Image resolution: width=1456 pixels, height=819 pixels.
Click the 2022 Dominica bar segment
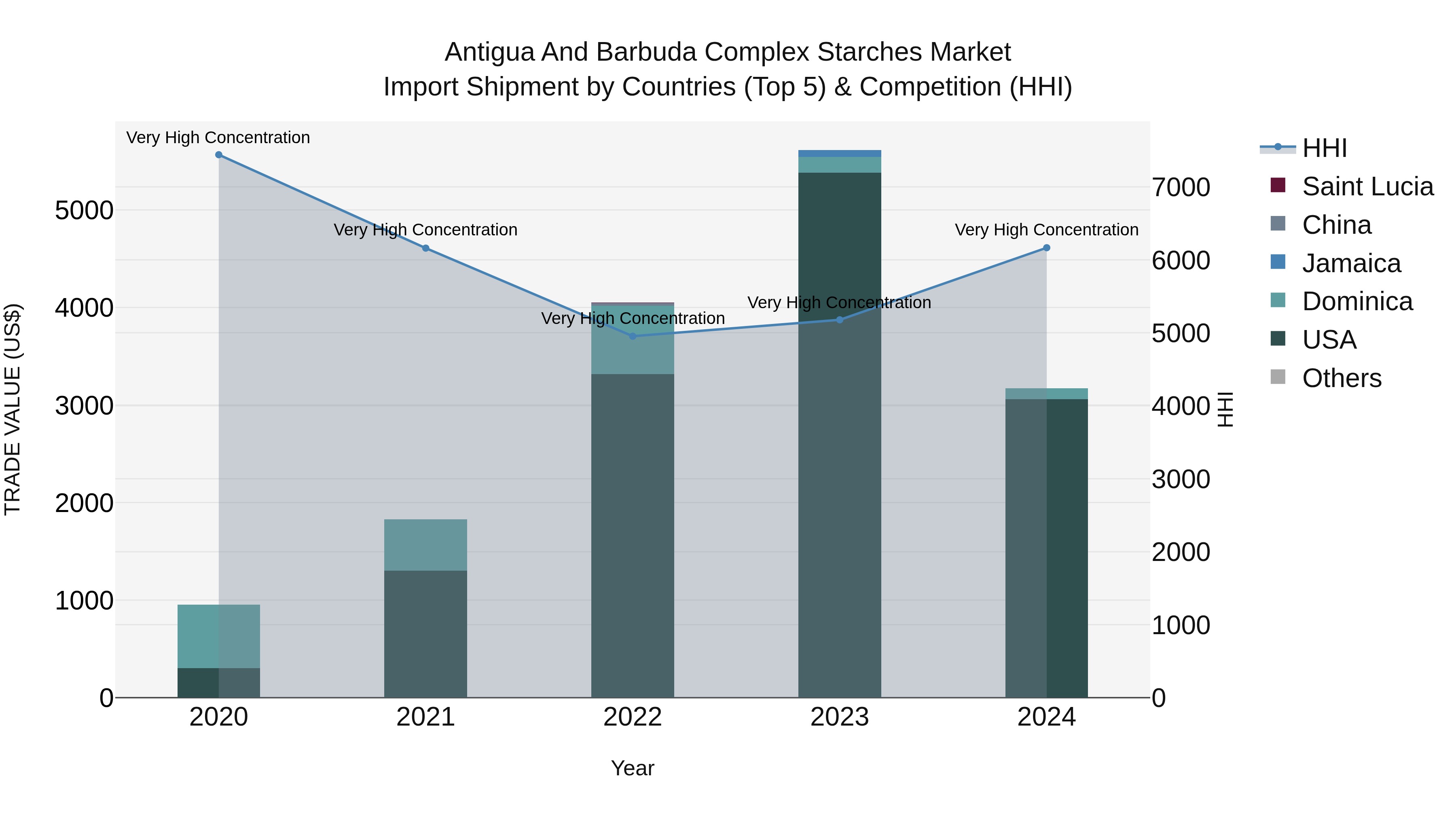[x=633, y=340]
